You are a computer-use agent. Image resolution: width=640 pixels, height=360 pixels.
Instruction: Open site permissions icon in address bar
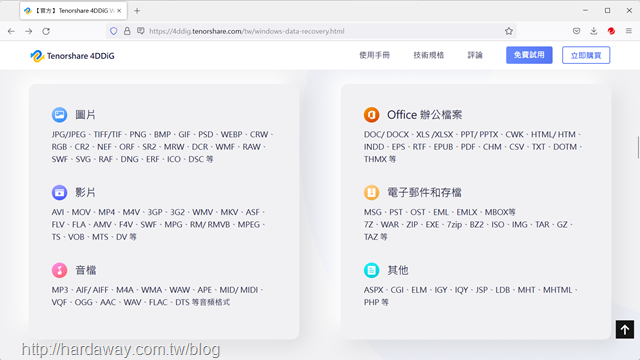pyautogui.click(x=140, y=31)
